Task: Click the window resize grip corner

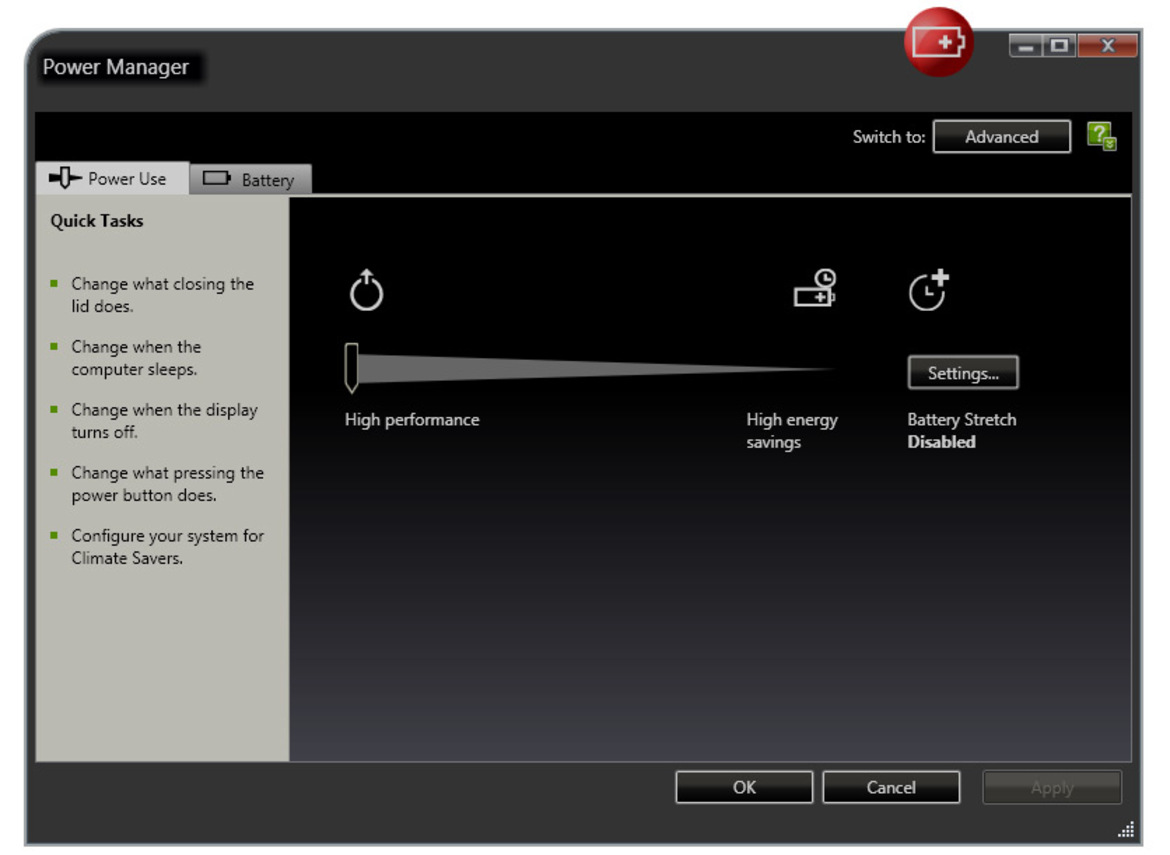Action: (x=1126, y=830)
